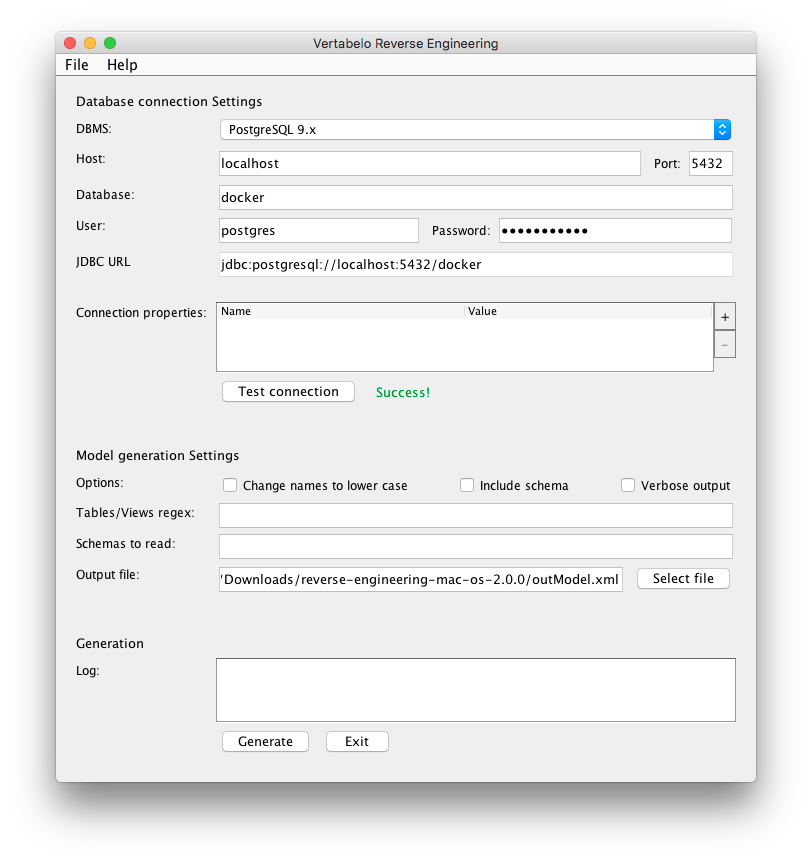Add a connection property with plus button
The height and width of the screenshot is (862, 812).
[725, 317]
